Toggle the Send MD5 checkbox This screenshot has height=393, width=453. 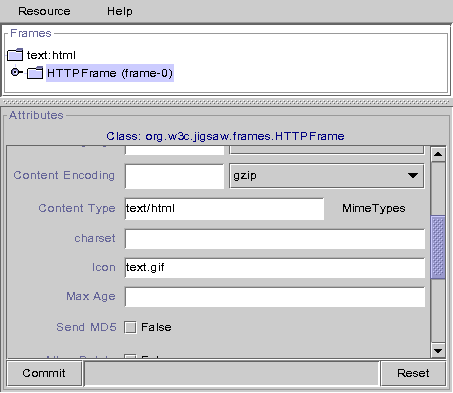click(130, 327)
